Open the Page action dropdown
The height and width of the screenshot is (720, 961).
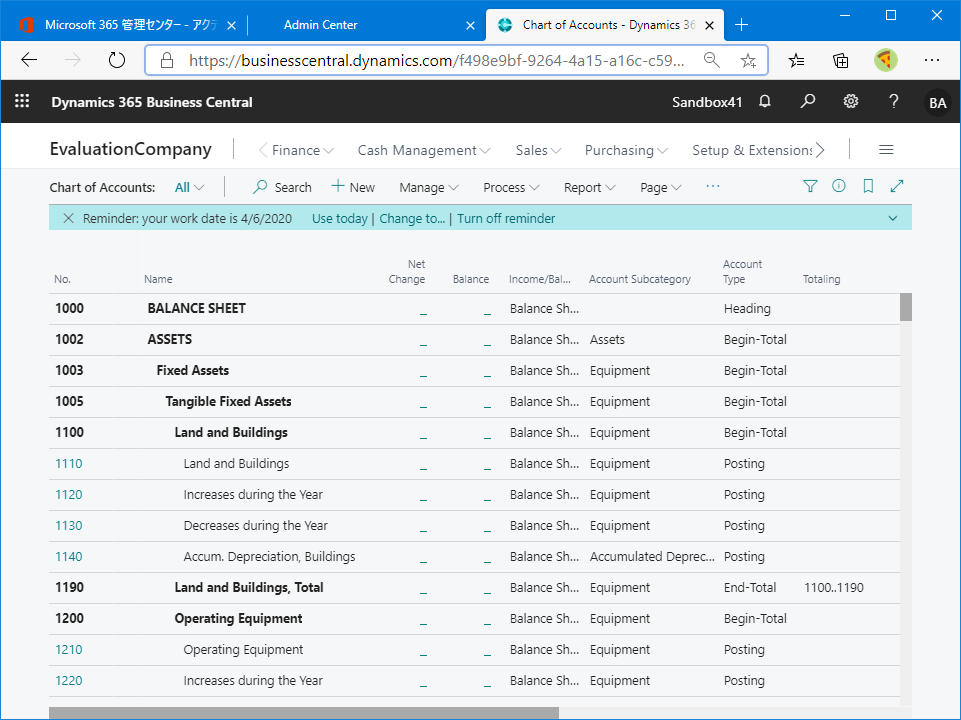[660, 188]
